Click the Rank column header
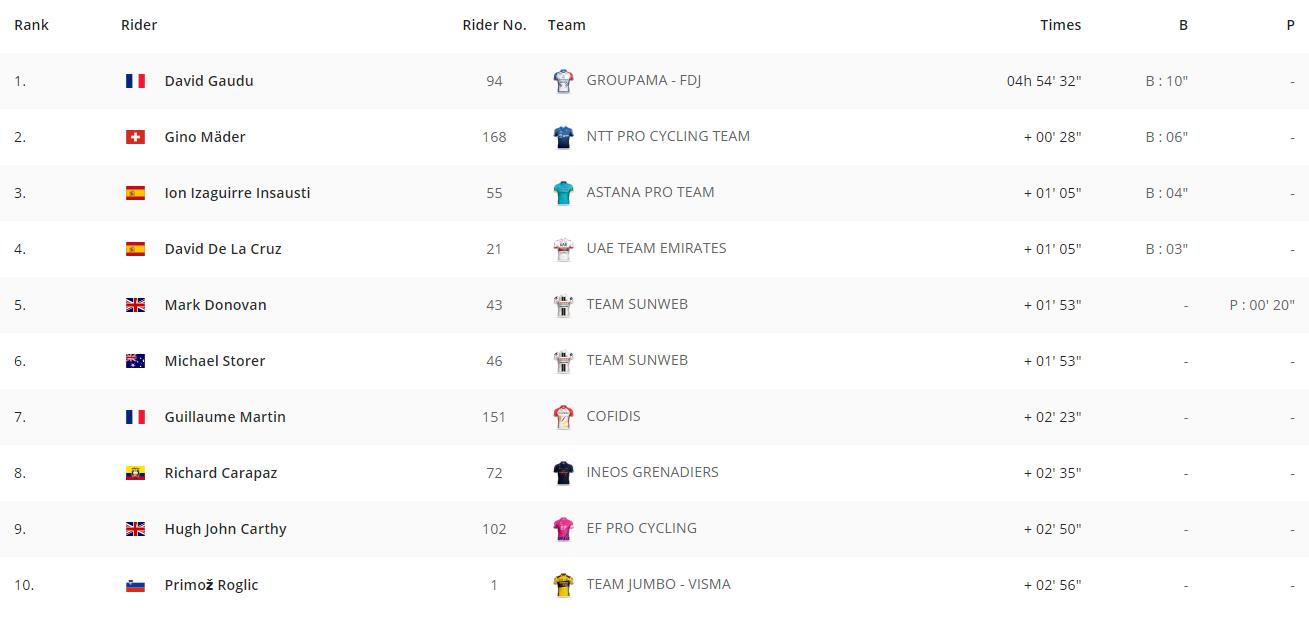Screen dimensions: 1309x621 pyautogui.click(x=31, y=25)
